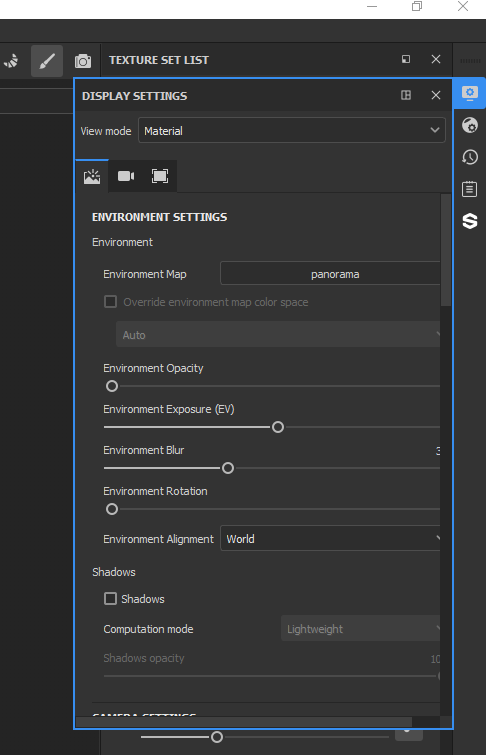
Task: Click the Environment Exposure slider handle
Action: [278, 427]
